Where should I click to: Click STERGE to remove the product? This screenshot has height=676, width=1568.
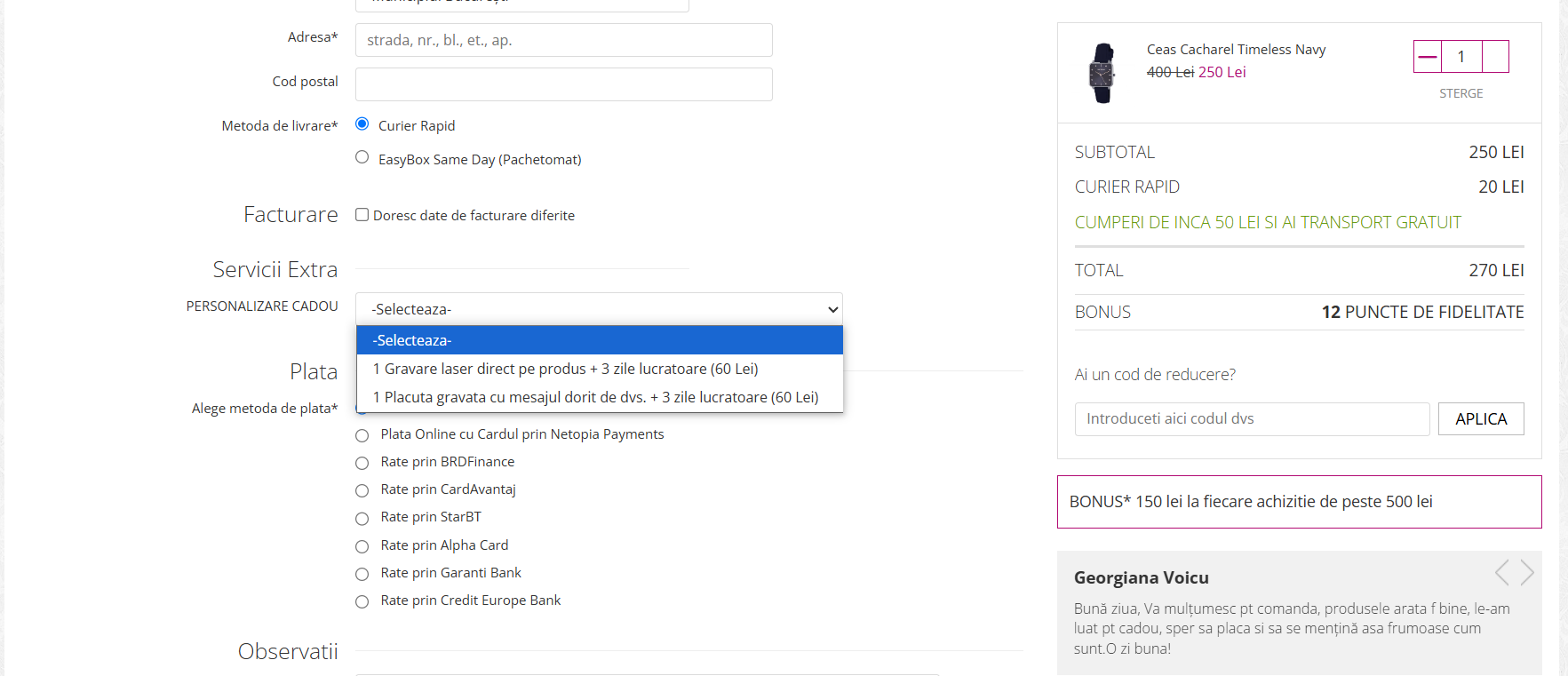point(1461,93)
